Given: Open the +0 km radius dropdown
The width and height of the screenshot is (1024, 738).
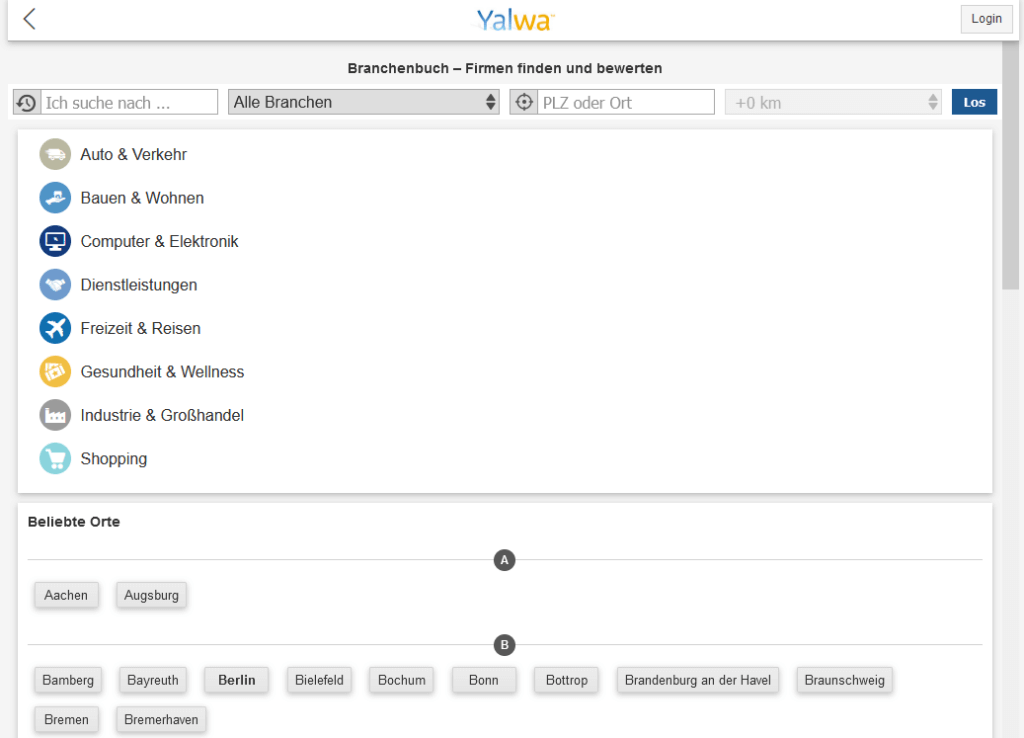Looking at the screenshot, I should point(832,102).
